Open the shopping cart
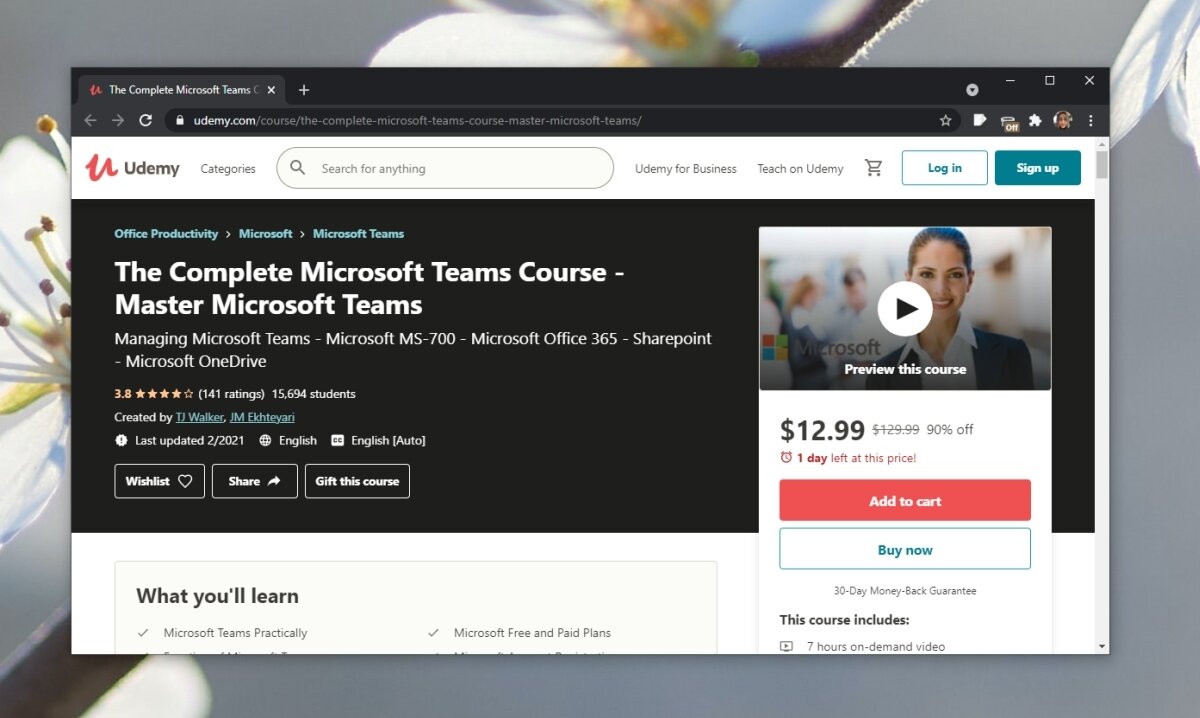Viewport: 1200px width, 718px height. 873,168
